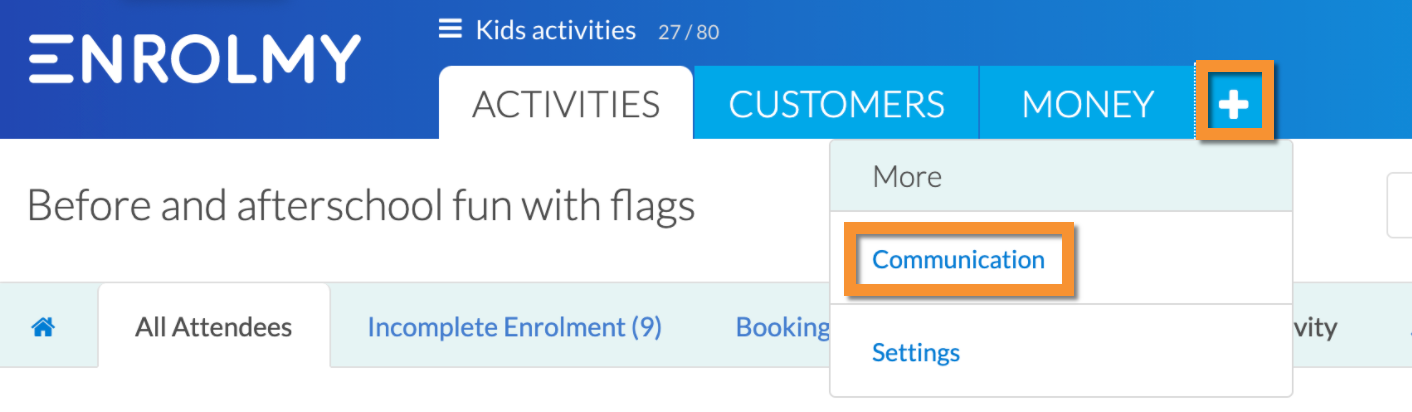Select the All Attendees tab

(x=214, y=326)
